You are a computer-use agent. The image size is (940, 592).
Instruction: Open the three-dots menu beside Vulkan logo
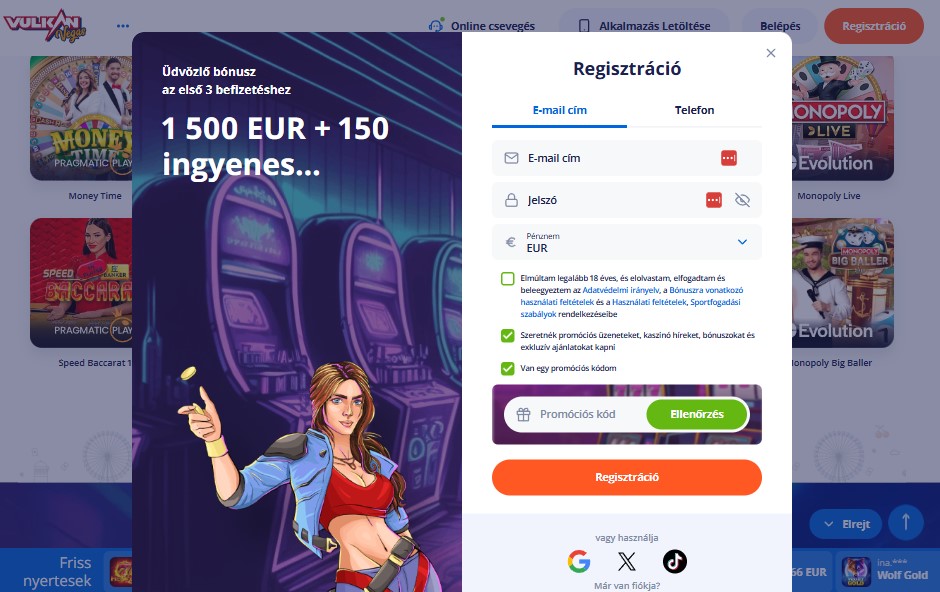123,26
